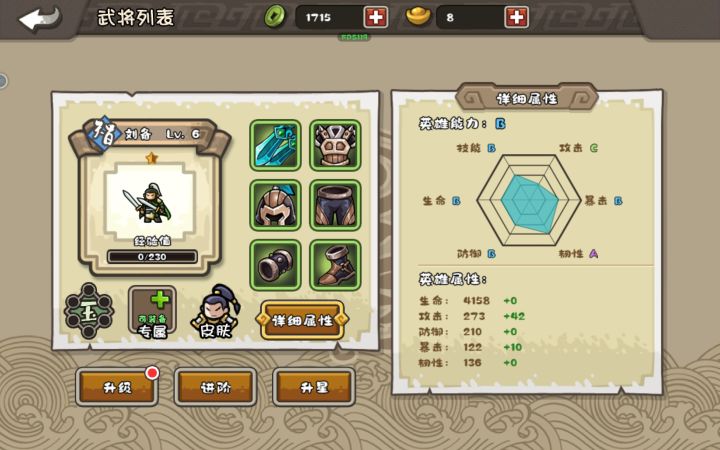
Task: Click the 详细属性 panel header tab
Action: (x=527, y=98)
